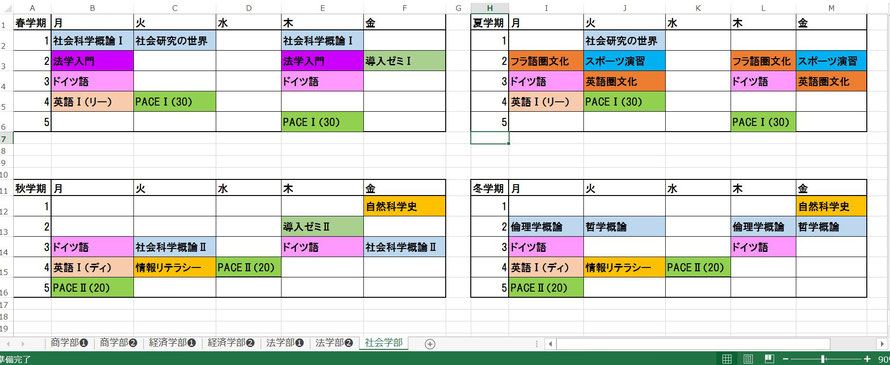This screenshot has height=365, width=890.
Task: Switch to Normal view in status bar
Action: [x=727, y=359]
